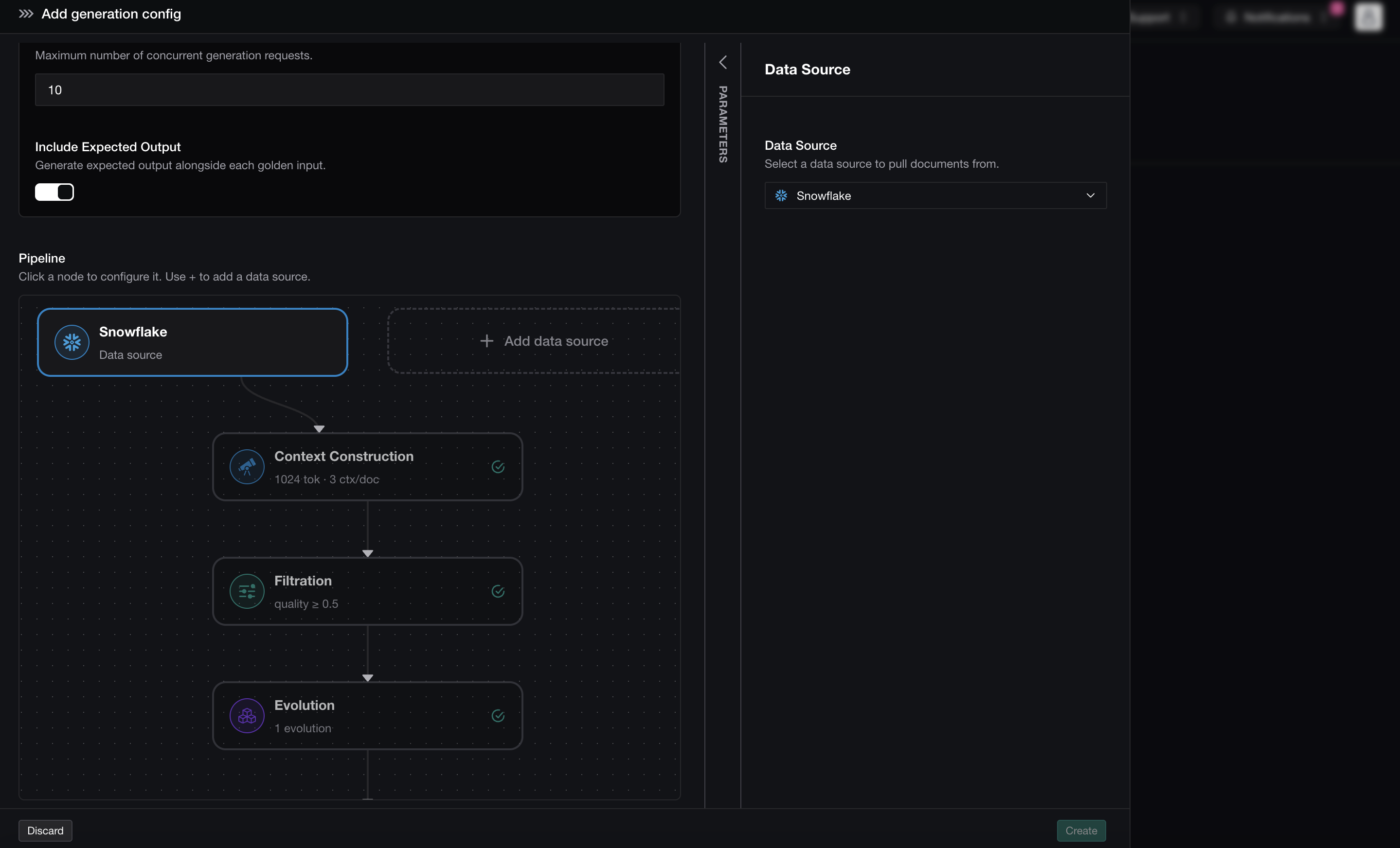This screenshot has width=1400, height=848.
Task: Toggle Include Expected Output switch
Action: [x=54, y=192]
